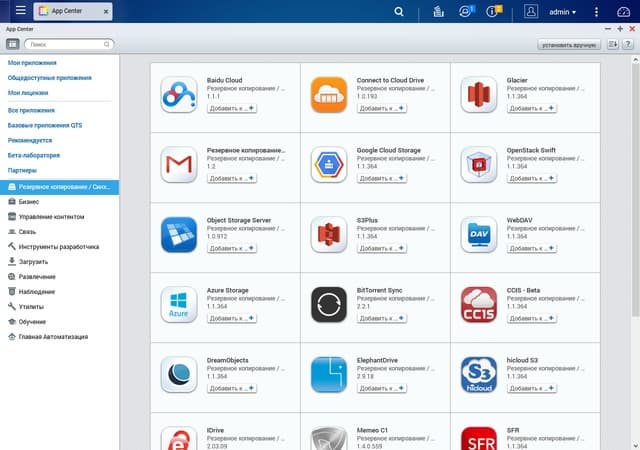Viewport: 640px width, 450px height.
Task: Add Google Cloud Storage via Добавить button
Action: [x=382, y=178]
